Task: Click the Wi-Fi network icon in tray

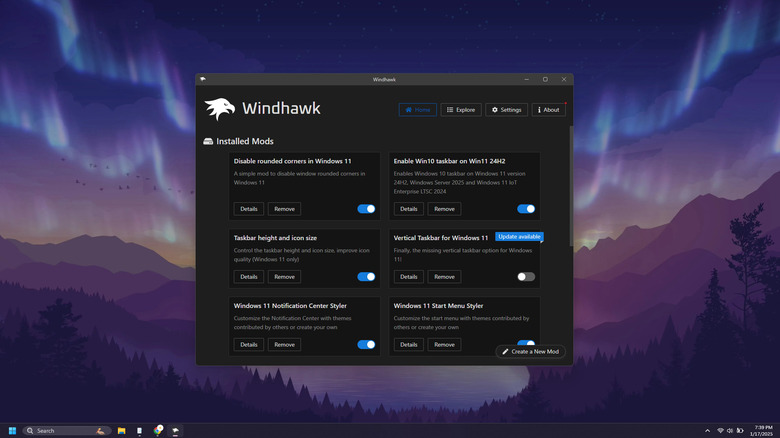Action: [720, 430]
